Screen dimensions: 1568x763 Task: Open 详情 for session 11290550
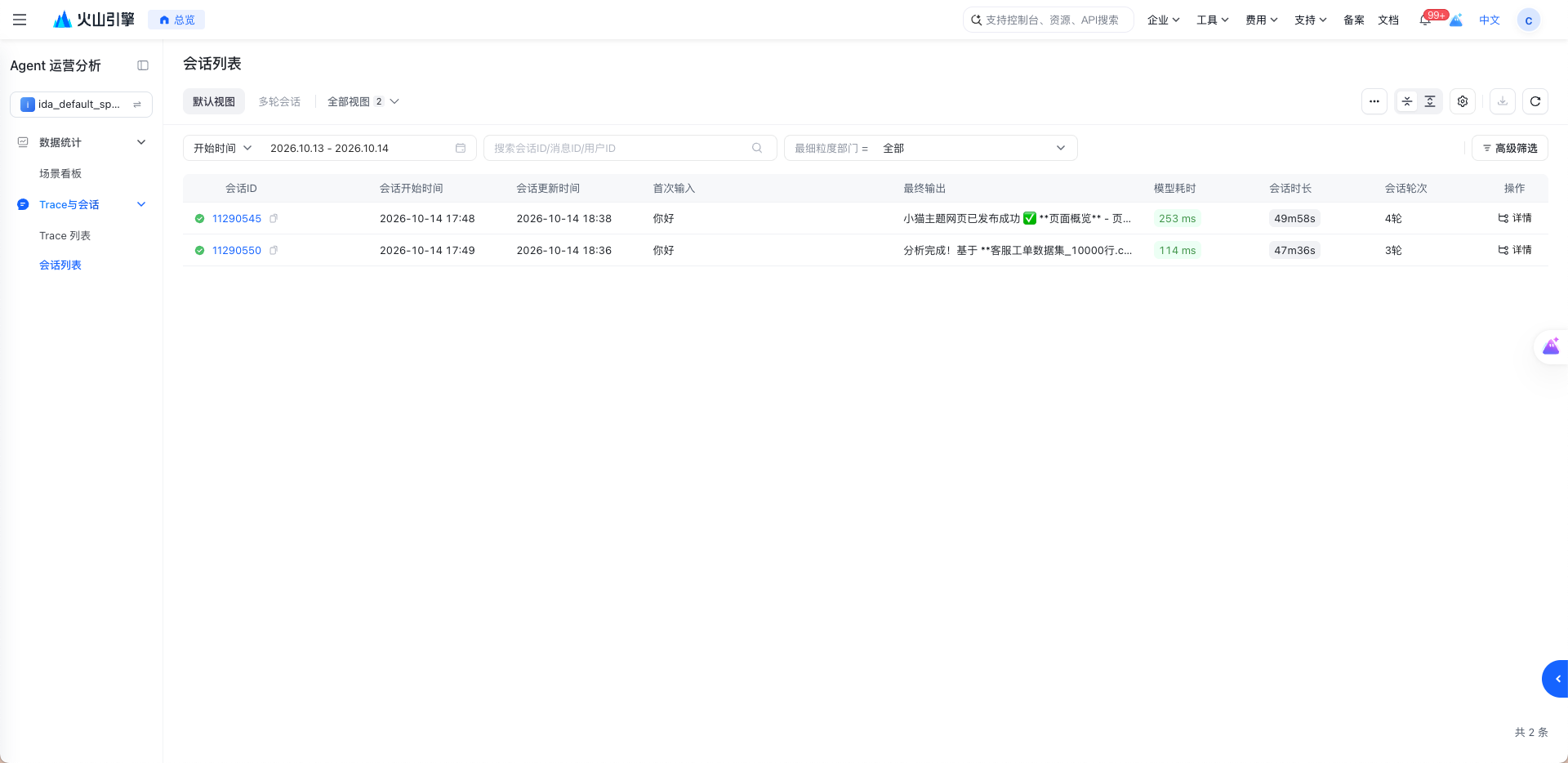(x=1515, y=250)
